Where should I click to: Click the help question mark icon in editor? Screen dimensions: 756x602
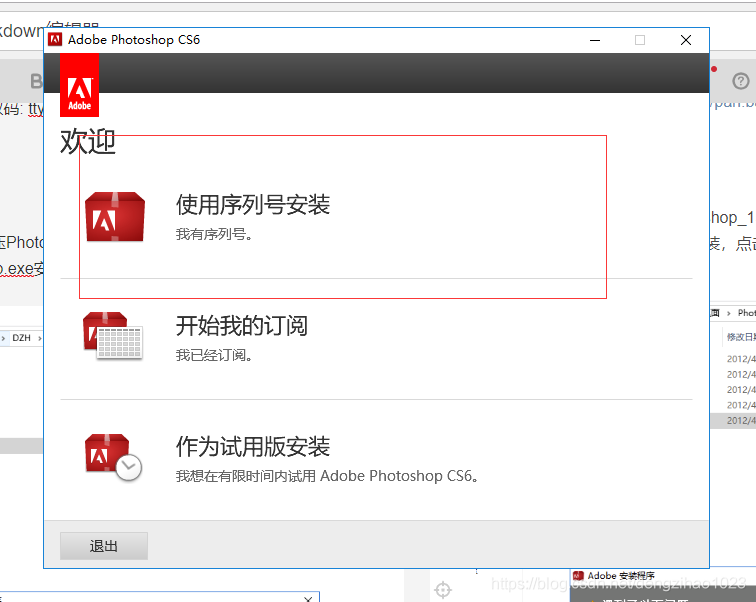[x=741, y=81]
